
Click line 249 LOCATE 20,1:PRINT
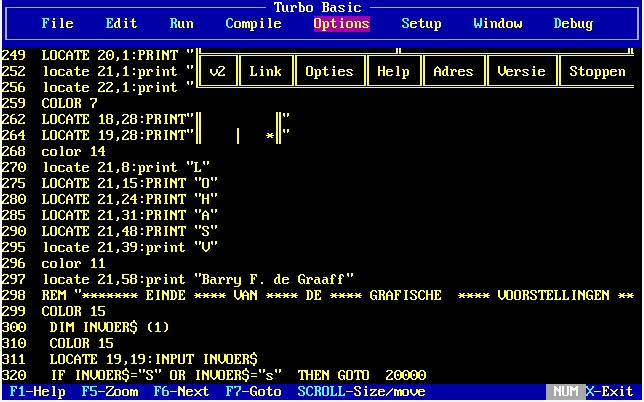pos(97,55)
